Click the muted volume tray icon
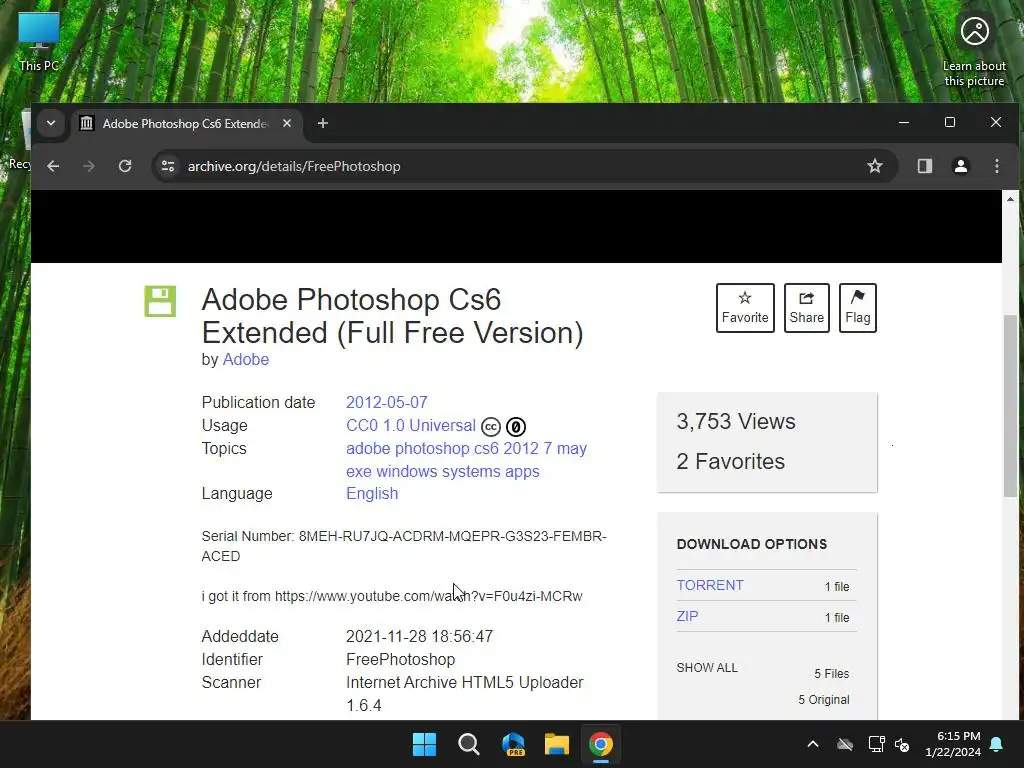Image resolution: width=1024 pixels, height=768 pixels. coord(902,744)
